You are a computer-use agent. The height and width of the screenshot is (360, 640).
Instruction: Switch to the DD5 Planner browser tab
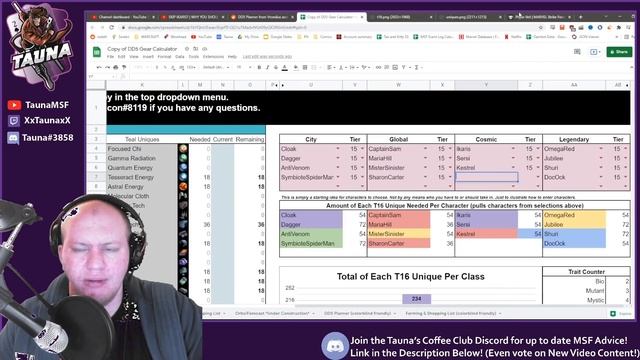[262, 17]
